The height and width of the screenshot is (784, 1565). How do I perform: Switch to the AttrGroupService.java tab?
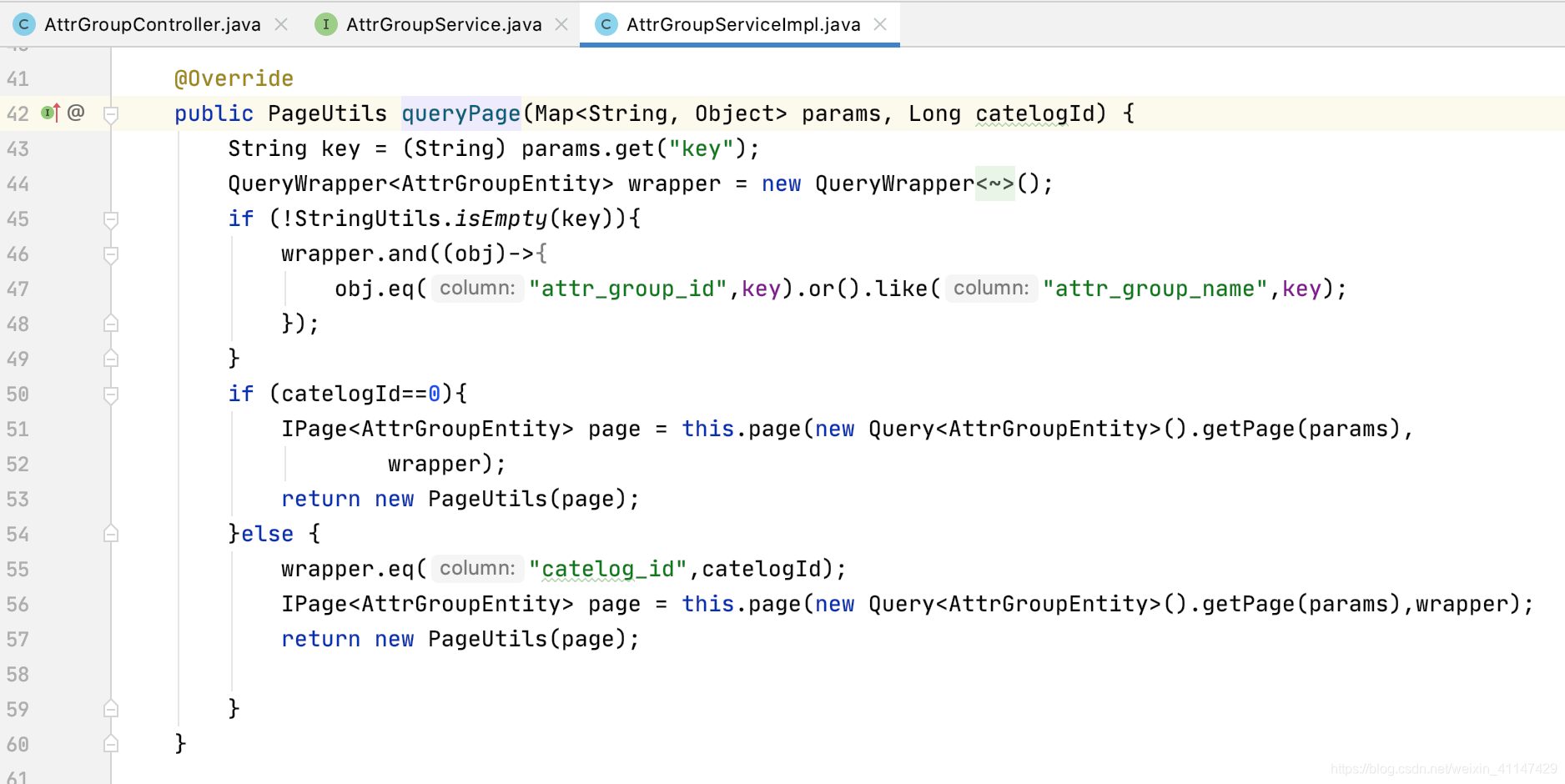444,24
